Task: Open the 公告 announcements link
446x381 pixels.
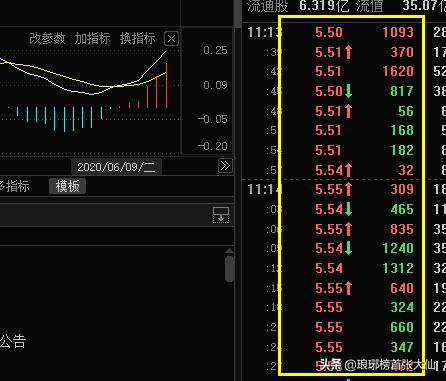Action: tap(13, 341)
